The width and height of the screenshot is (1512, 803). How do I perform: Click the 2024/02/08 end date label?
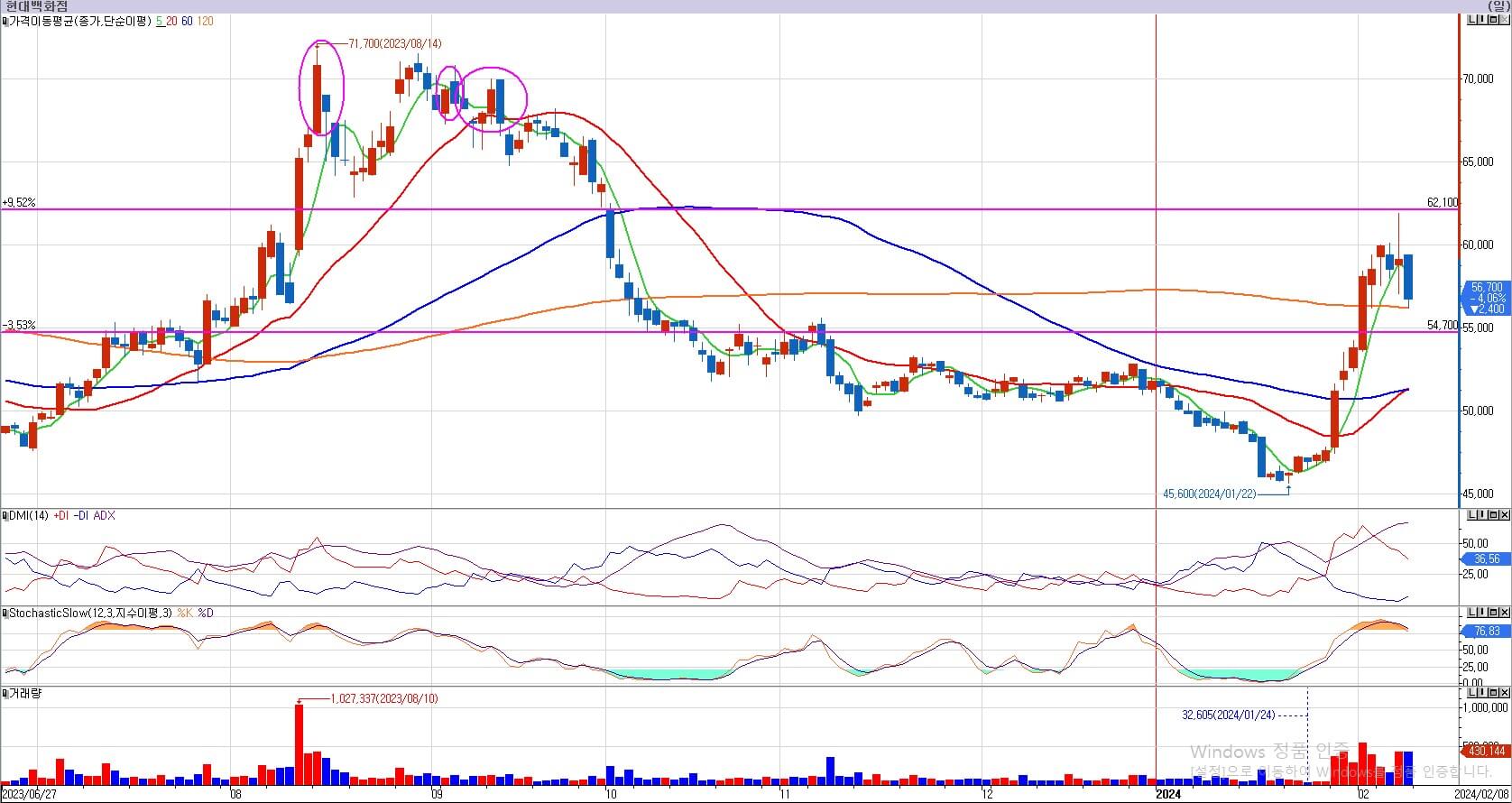click(1481, 795)
